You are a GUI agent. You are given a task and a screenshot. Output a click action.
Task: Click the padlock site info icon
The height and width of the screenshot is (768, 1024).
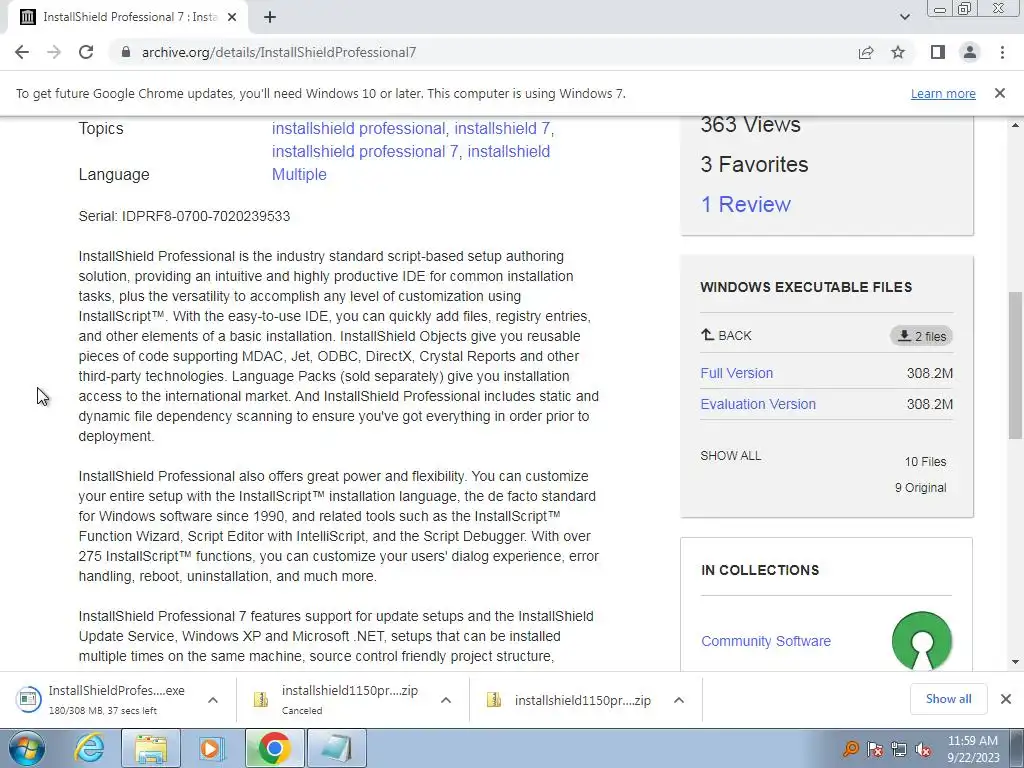pos(126,52)
